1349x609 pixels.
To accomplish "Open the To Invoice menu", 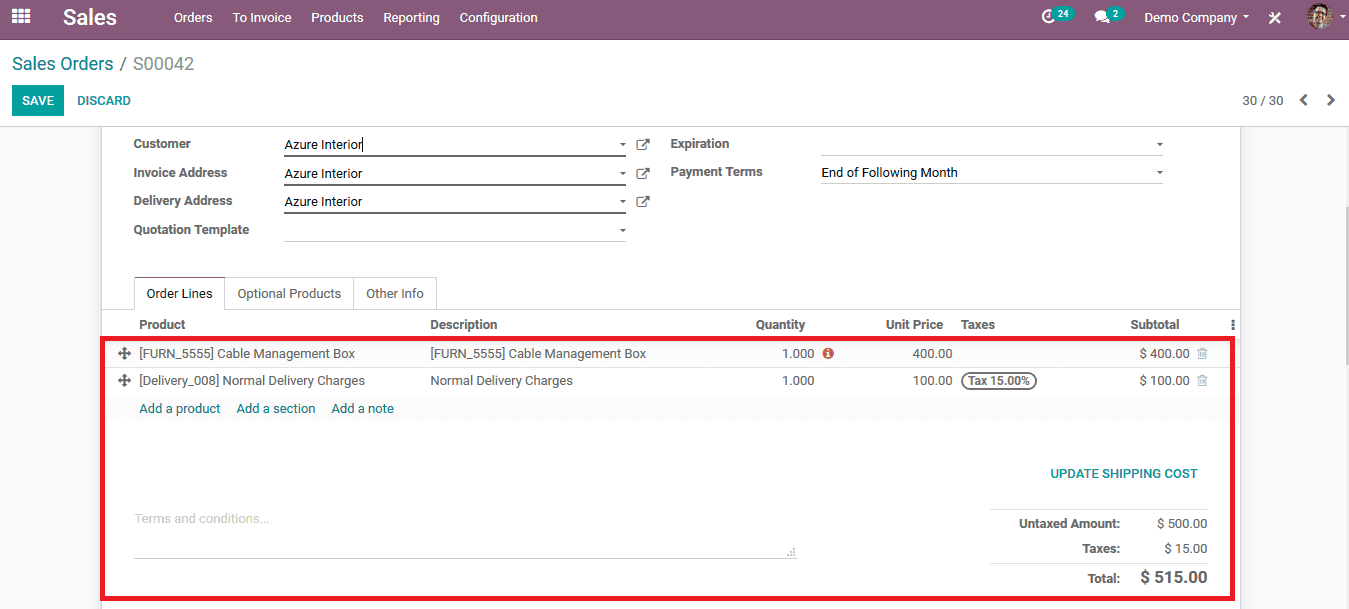I will (262, 17).
